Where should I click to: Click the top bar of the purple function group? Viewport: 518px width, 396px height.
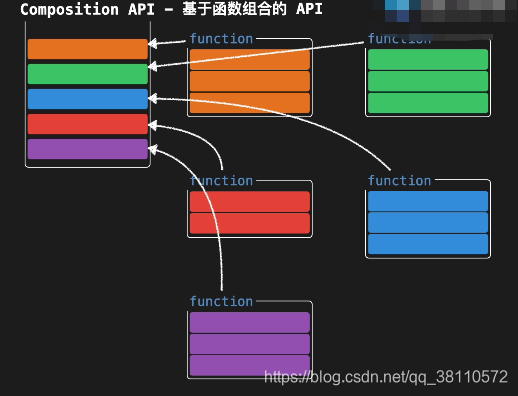pos(250,322)
